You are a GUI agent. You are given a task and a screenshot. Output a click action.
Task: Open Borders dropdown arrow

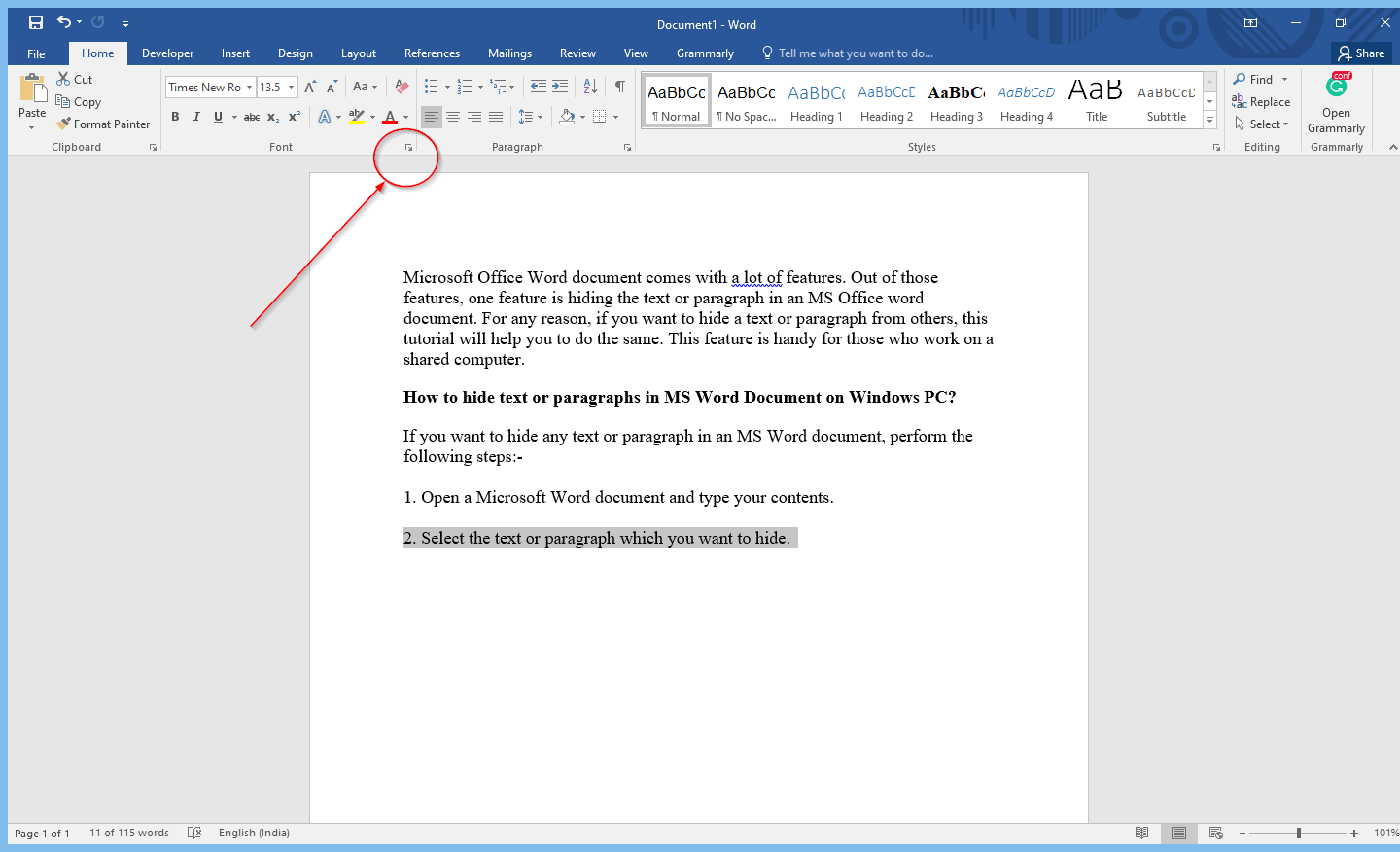click(x=616, y=117)
